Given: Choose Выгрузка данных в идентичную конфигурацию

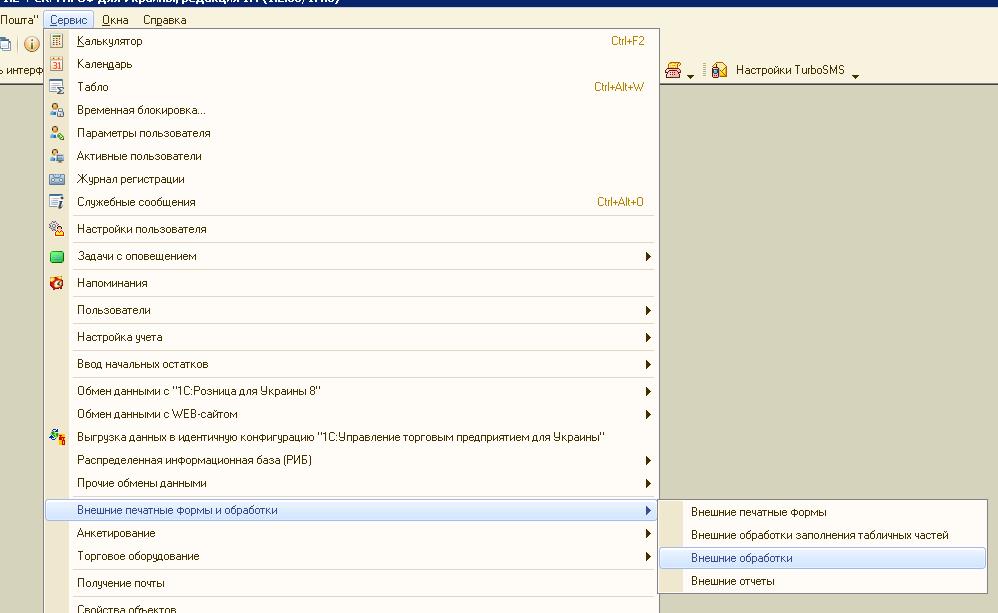Looking at the screenshot, I should (x=351, y=437).
